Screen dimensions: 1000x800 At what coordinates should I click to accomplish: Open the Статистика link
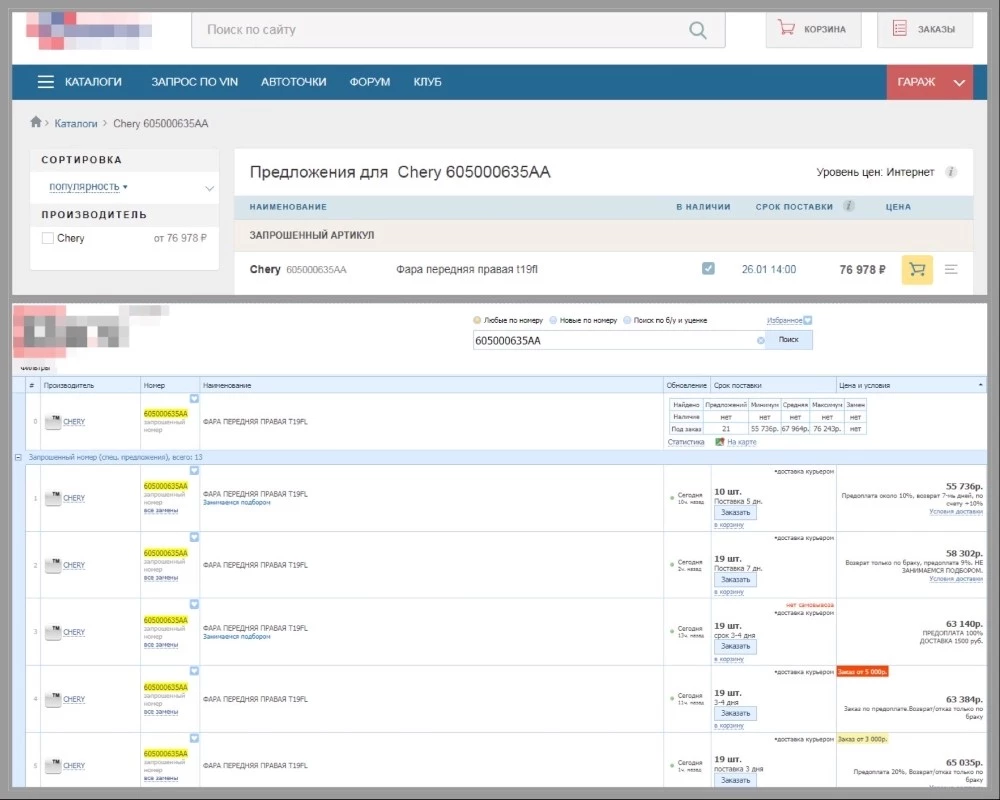[x=686, y=441]
